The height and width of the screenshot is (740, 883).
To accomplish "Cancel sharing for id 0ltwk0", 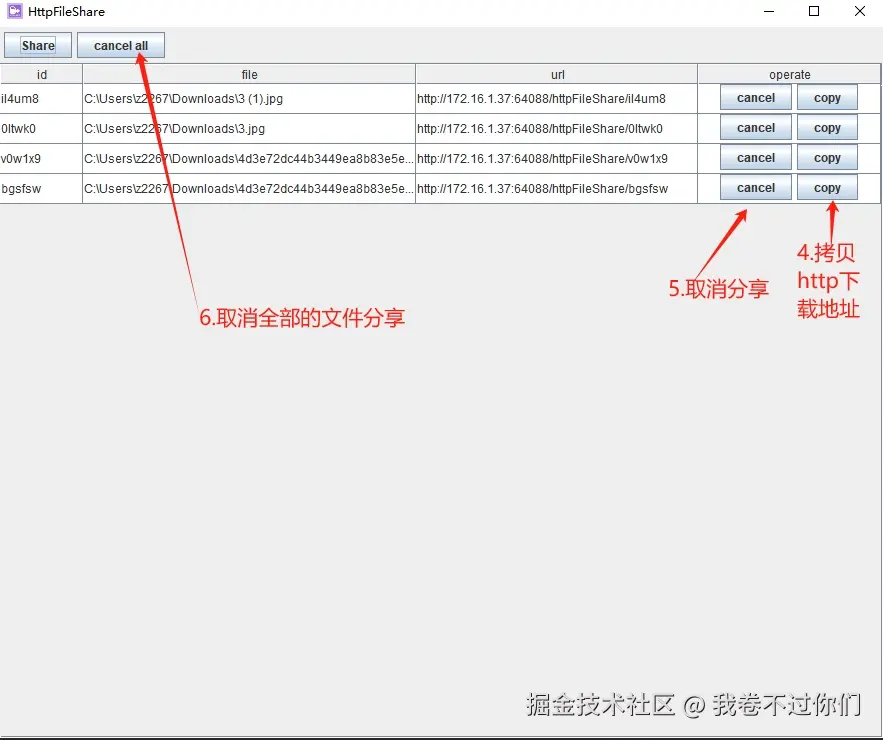I will [755, 127].
